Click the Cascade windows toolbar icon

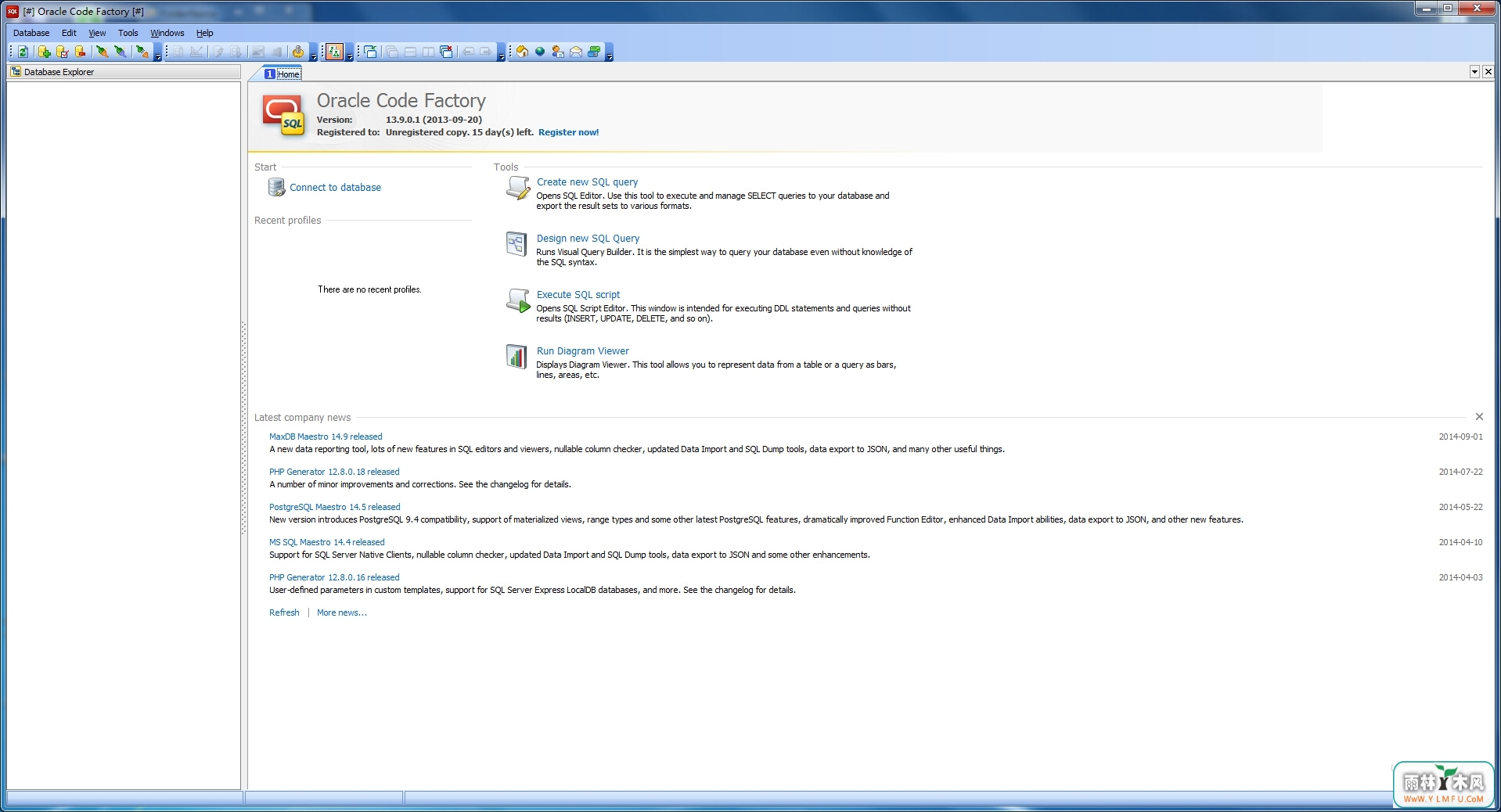pyautogui.click(x=391, y=52)
